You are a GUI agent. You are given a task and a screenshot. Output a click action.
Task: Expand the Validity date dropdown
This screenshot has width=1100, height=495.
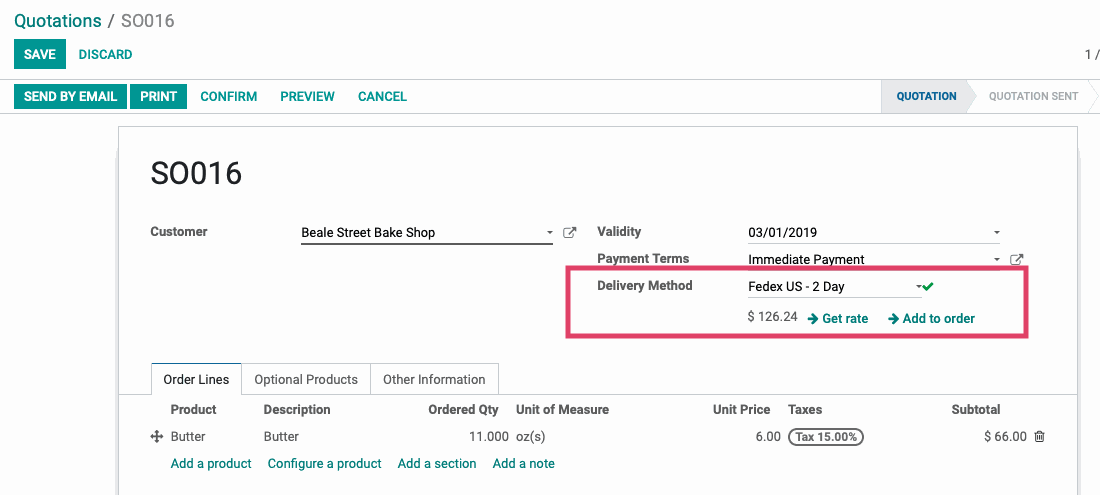[x=996, y=233]
